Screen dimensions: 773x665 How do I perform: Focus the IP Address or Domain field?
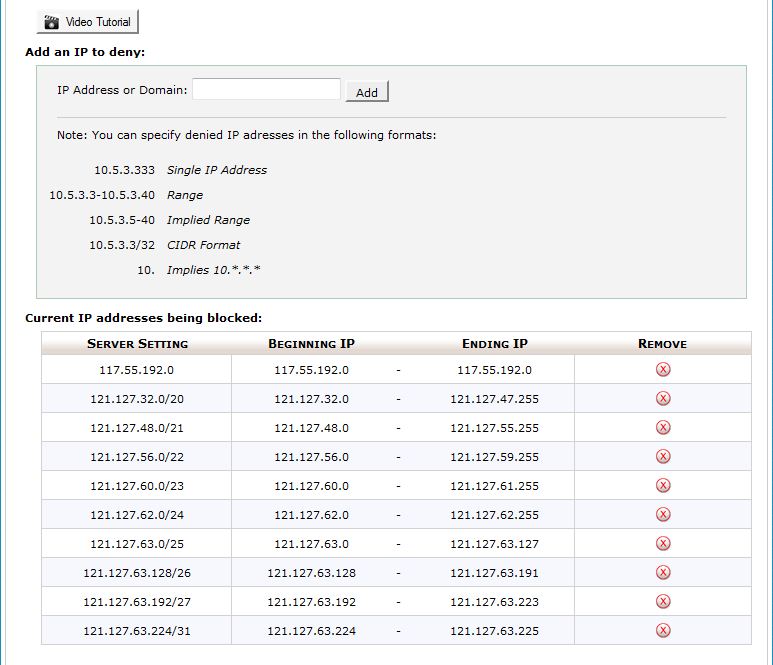click(266, 90)
